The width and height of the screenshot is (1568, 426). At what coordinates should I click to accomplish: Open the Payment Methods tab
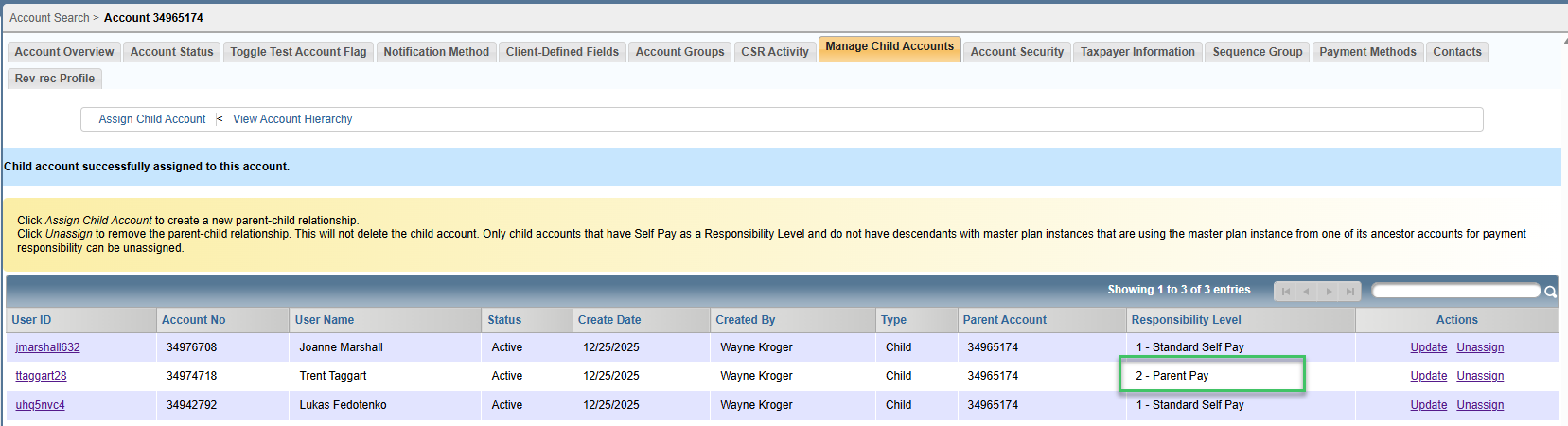(1367, 52)
